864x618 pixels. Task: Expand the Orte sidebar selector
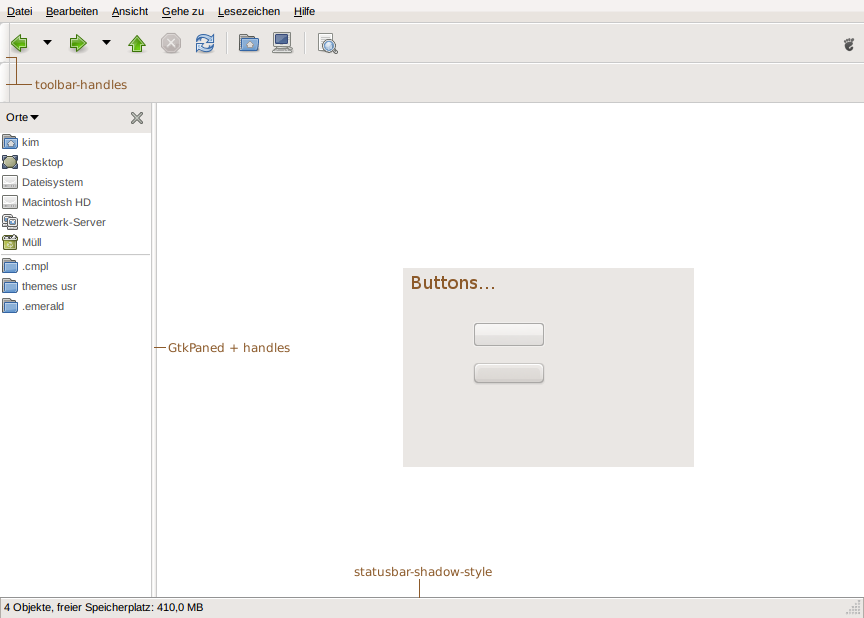point(22,118)
